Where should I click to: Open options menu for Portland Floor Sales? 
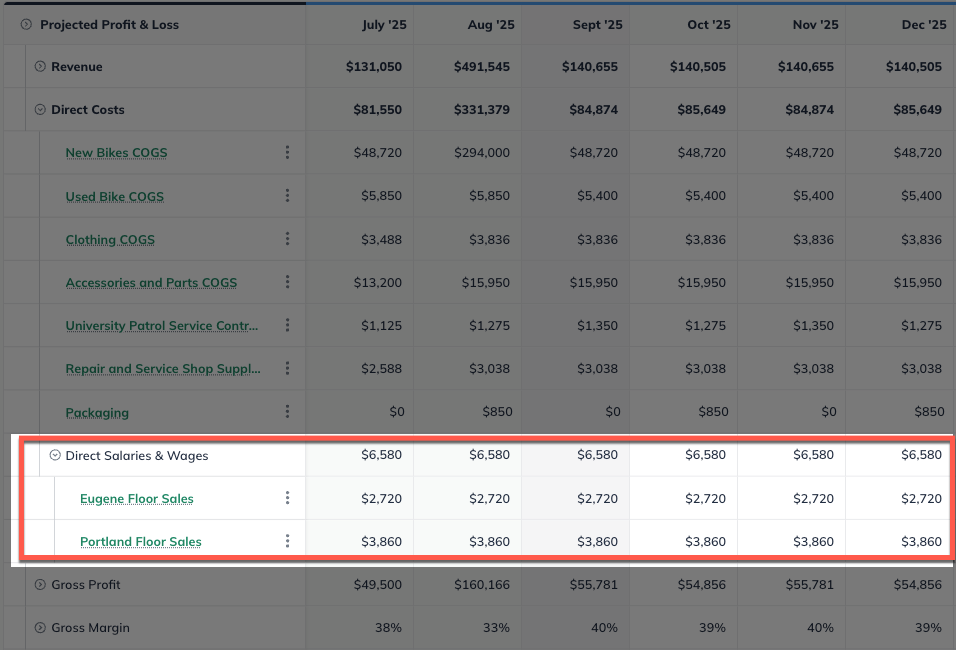(x=287, y=541)
